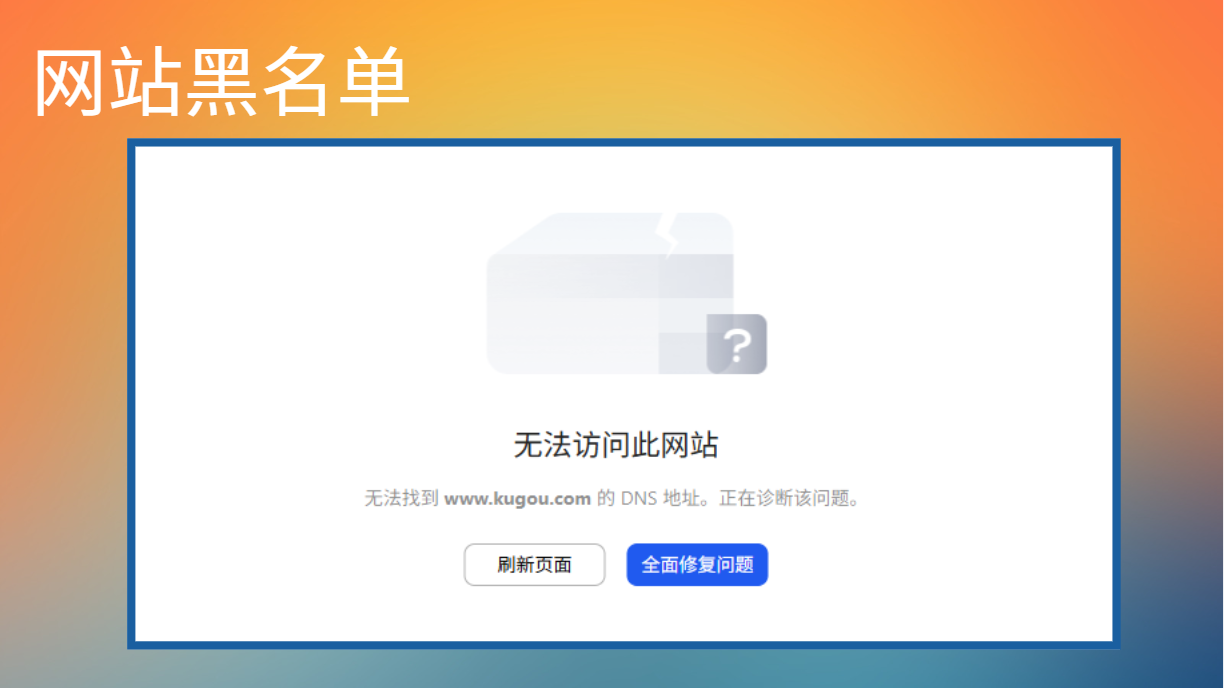Click the 正在诊断该问题 message text
The height and width of the screenshot is (688, 1224).
pyautogui.click(x=789, y=498)
